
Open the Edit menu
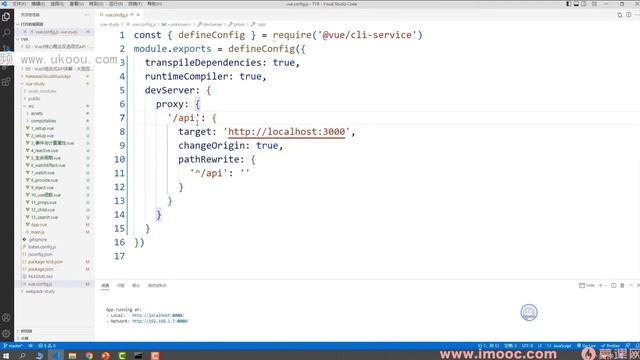click(38, 4)
